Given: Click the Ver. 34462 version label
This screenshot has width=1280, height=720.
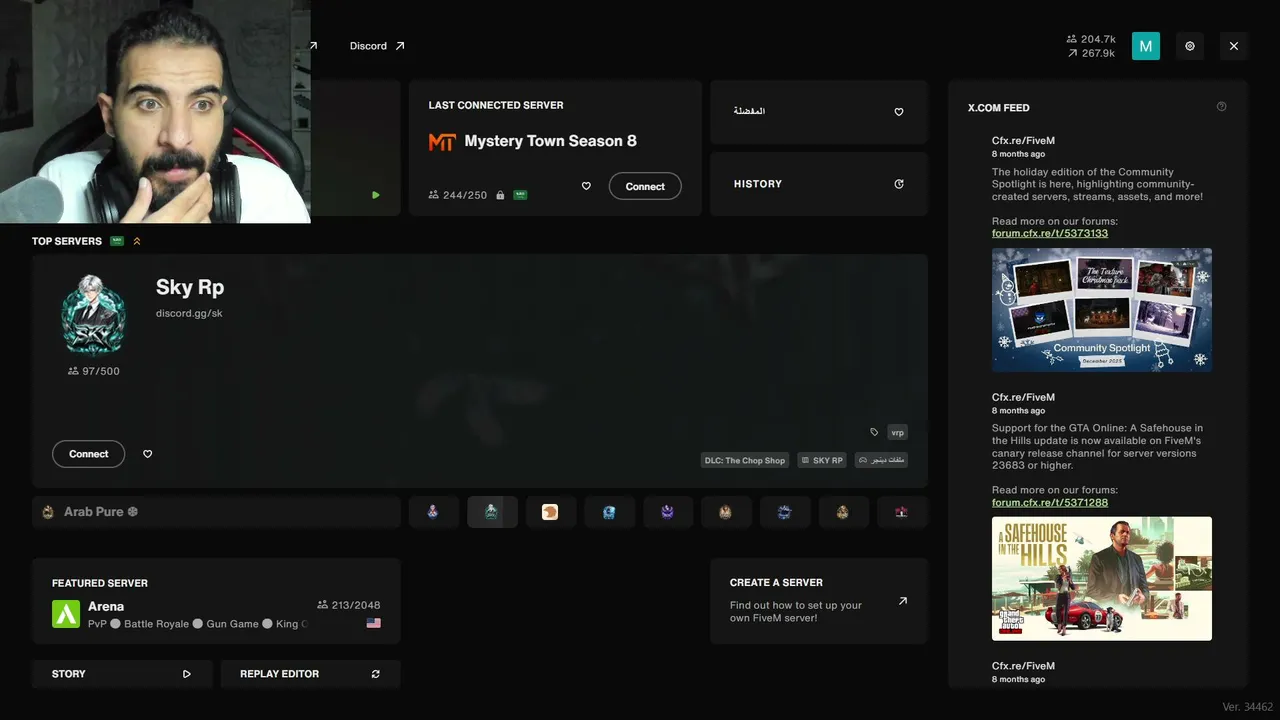Looking at the screenshot, I should point(1248,707).
